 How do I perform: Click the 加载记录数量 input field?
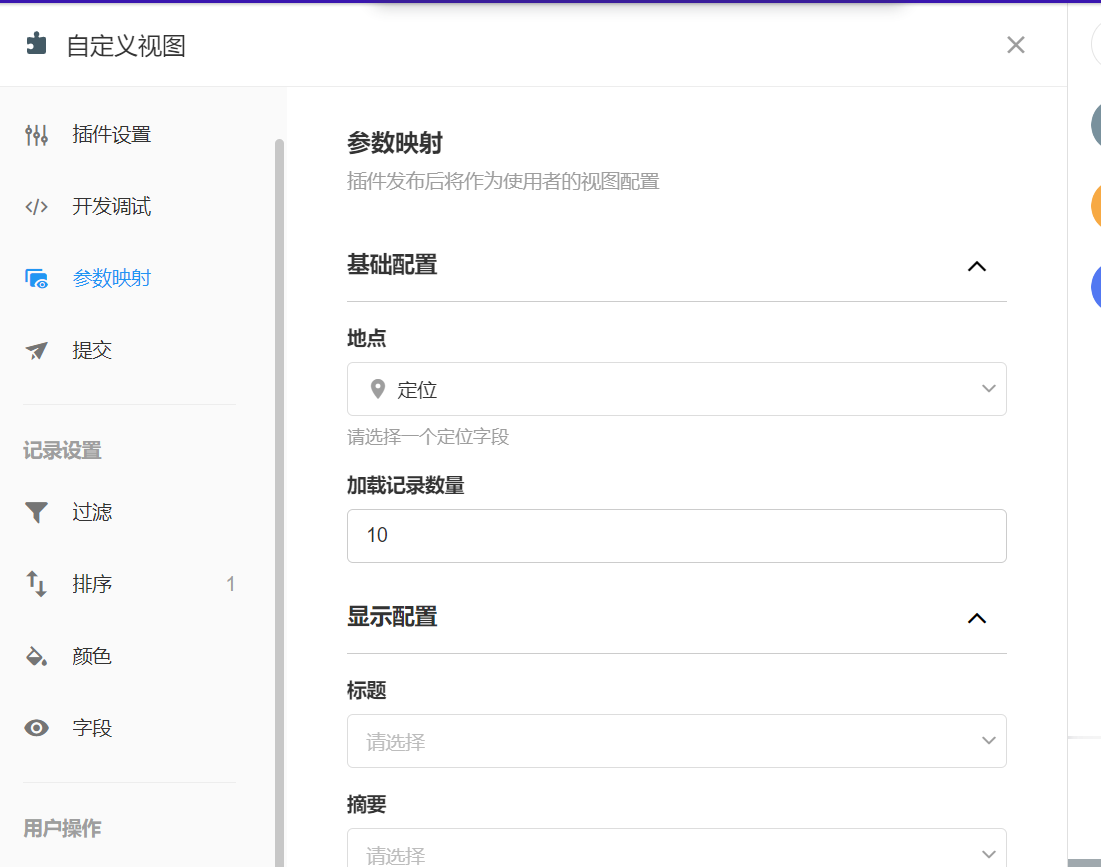point(676,536)
